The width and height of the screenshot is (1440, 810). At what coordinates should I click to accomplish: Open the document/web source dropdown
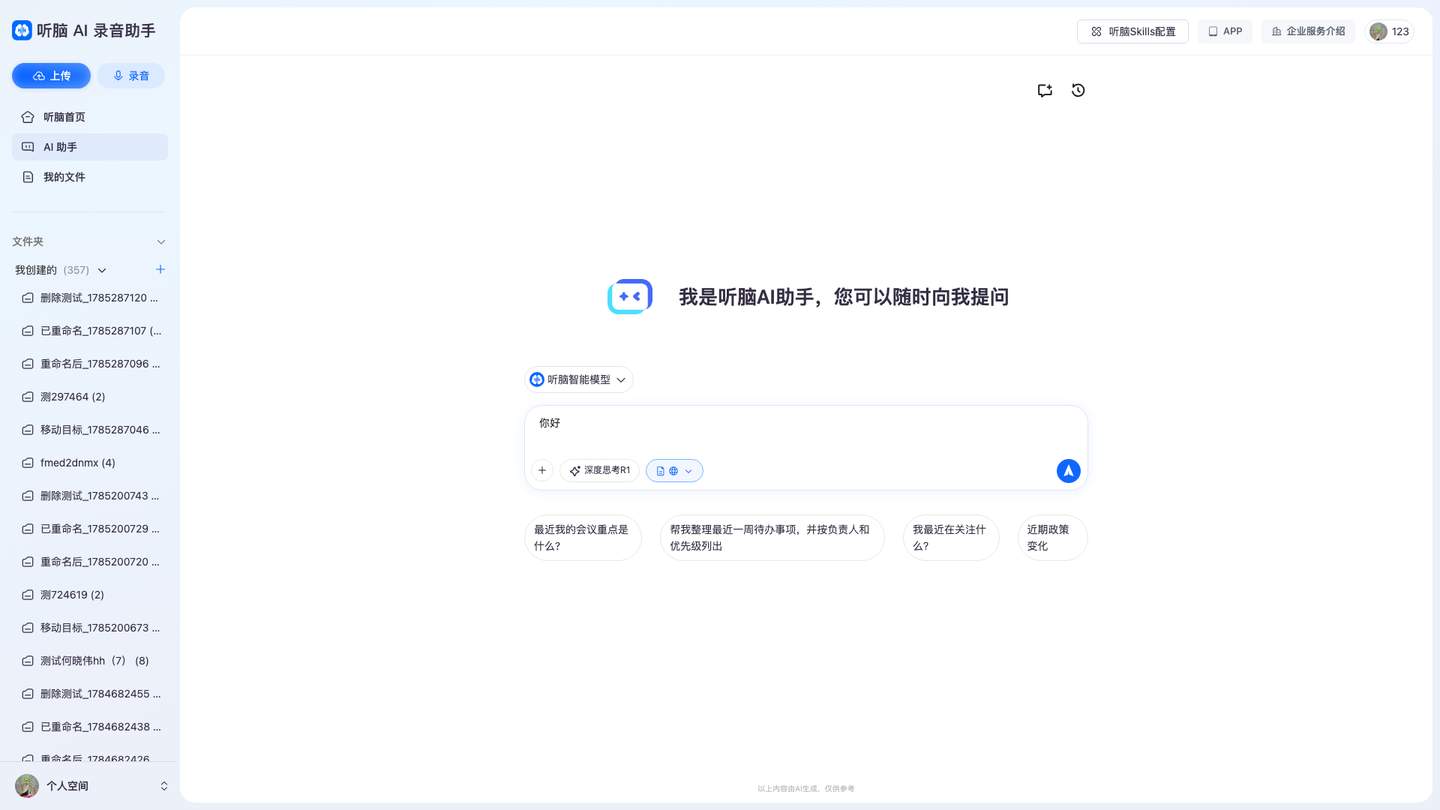(675, 470)
